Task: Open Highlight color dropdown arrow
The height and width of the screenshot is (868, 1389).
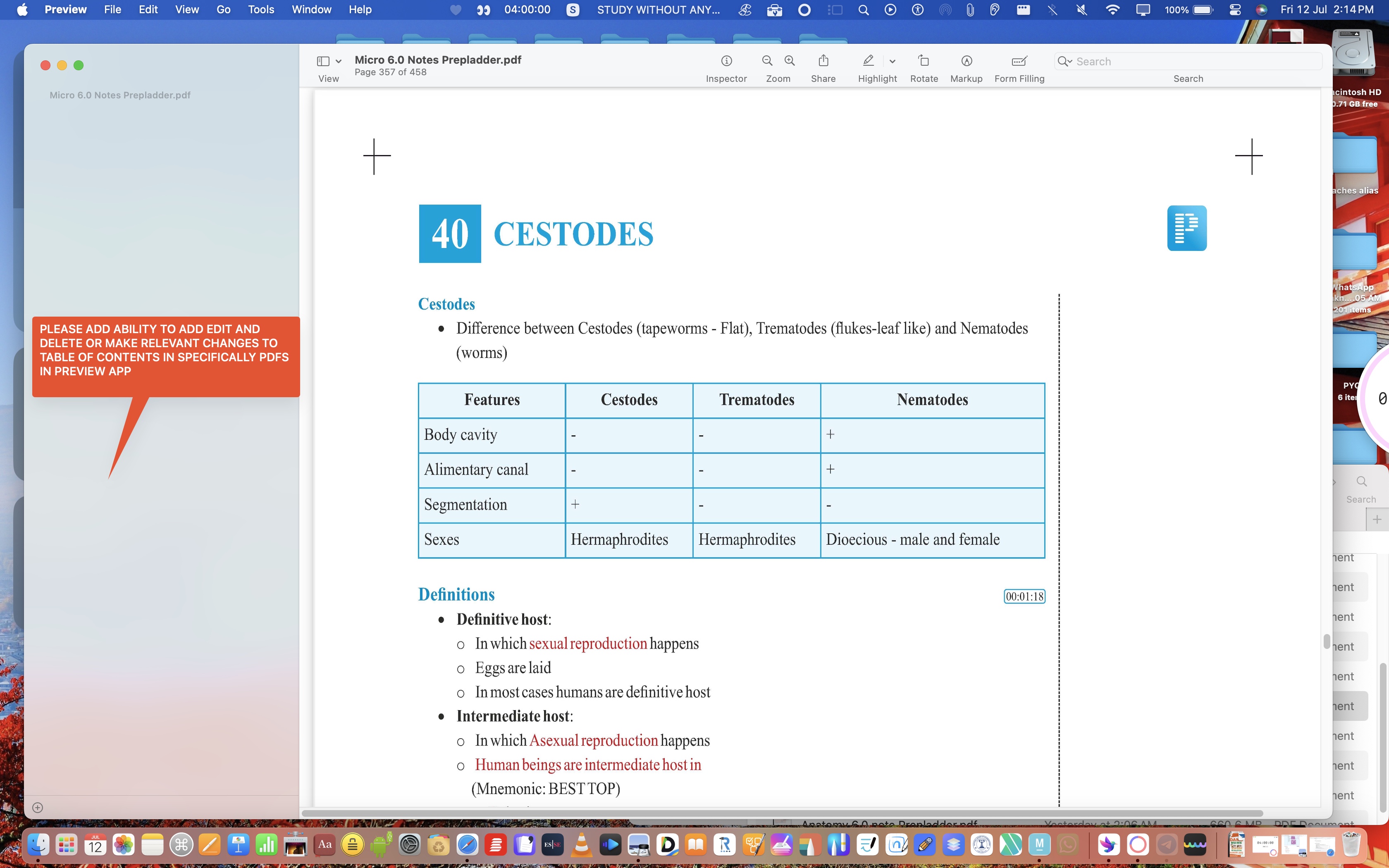Action: click(892, 62)
